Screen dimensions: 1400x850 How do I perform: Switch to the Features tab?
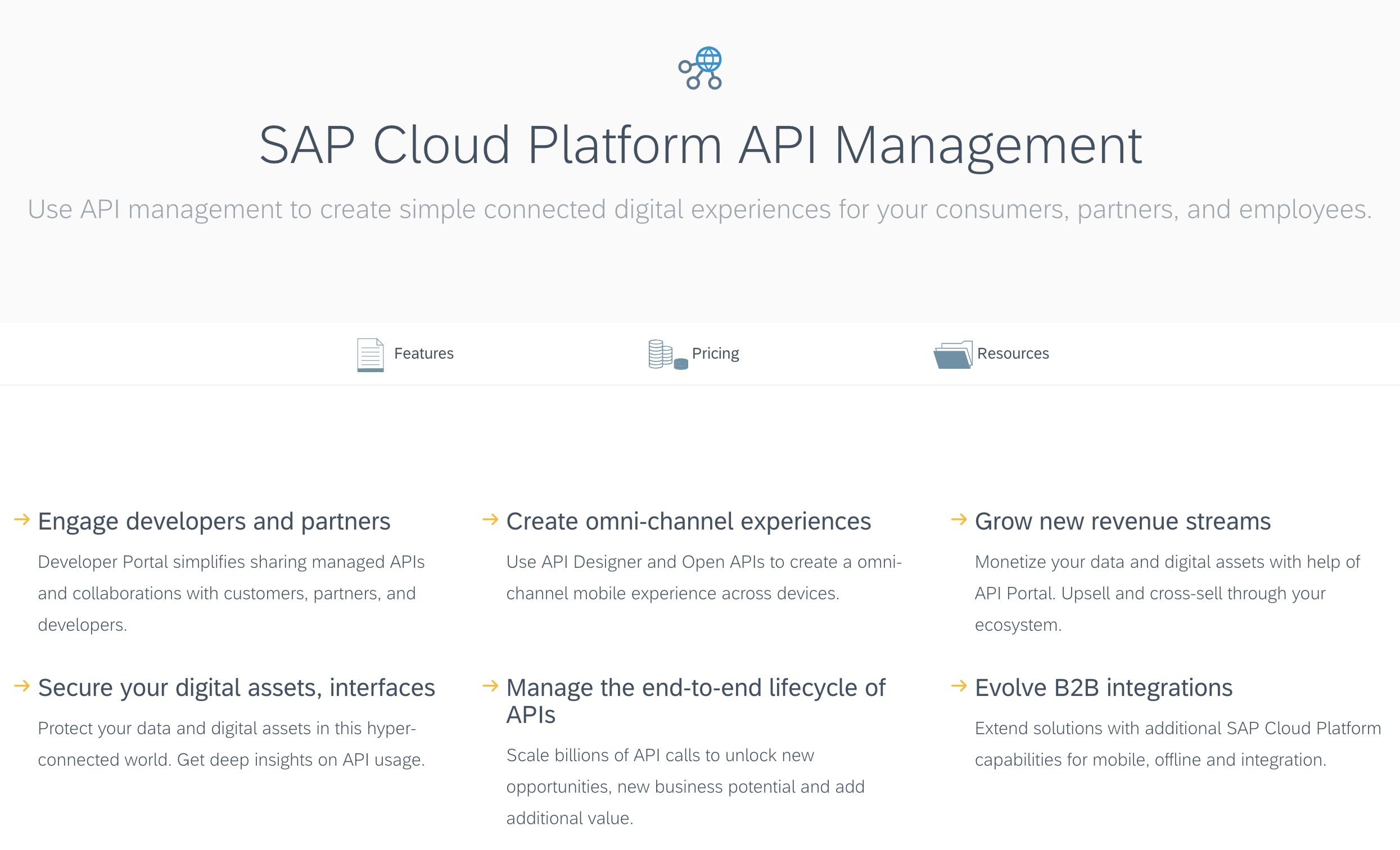[x=424, y=354]
